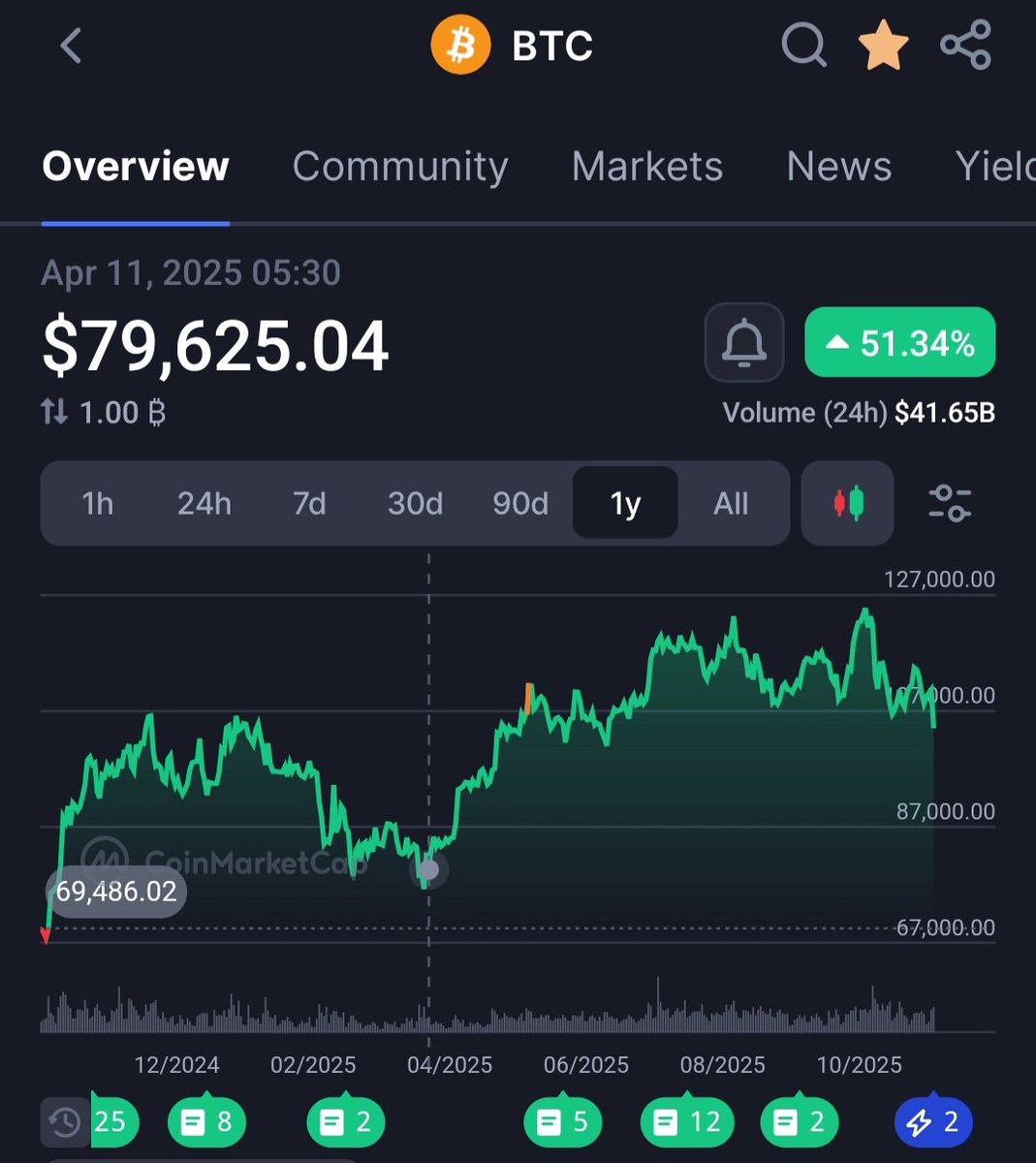Set a price alert with bell icon
The height and width of the screenshot is (1163, 1036).
click(x=744, y=342)
